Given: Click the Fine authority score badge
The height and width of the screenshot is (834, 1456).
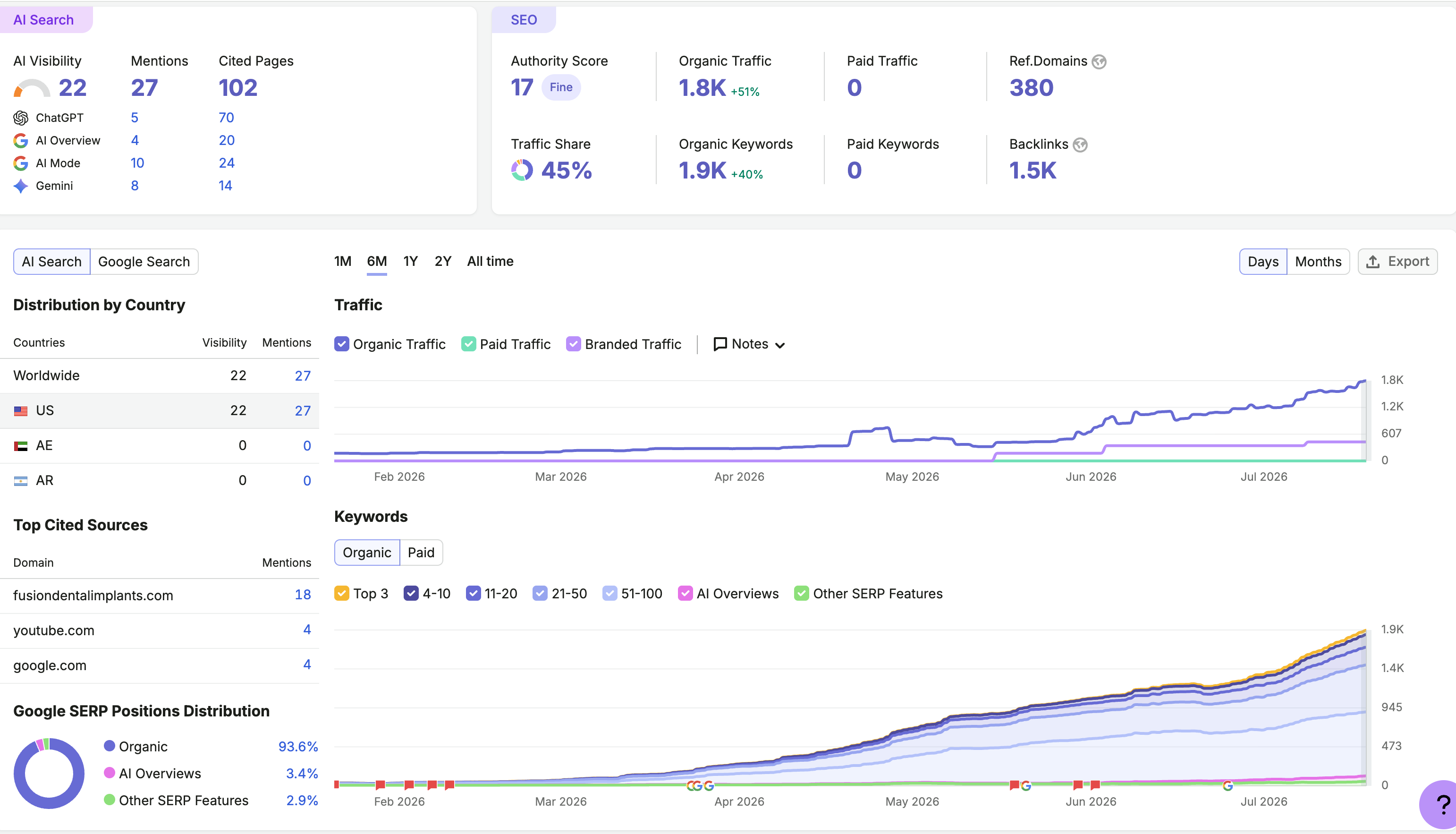Looking at the screenshot, I should [561, 88].
